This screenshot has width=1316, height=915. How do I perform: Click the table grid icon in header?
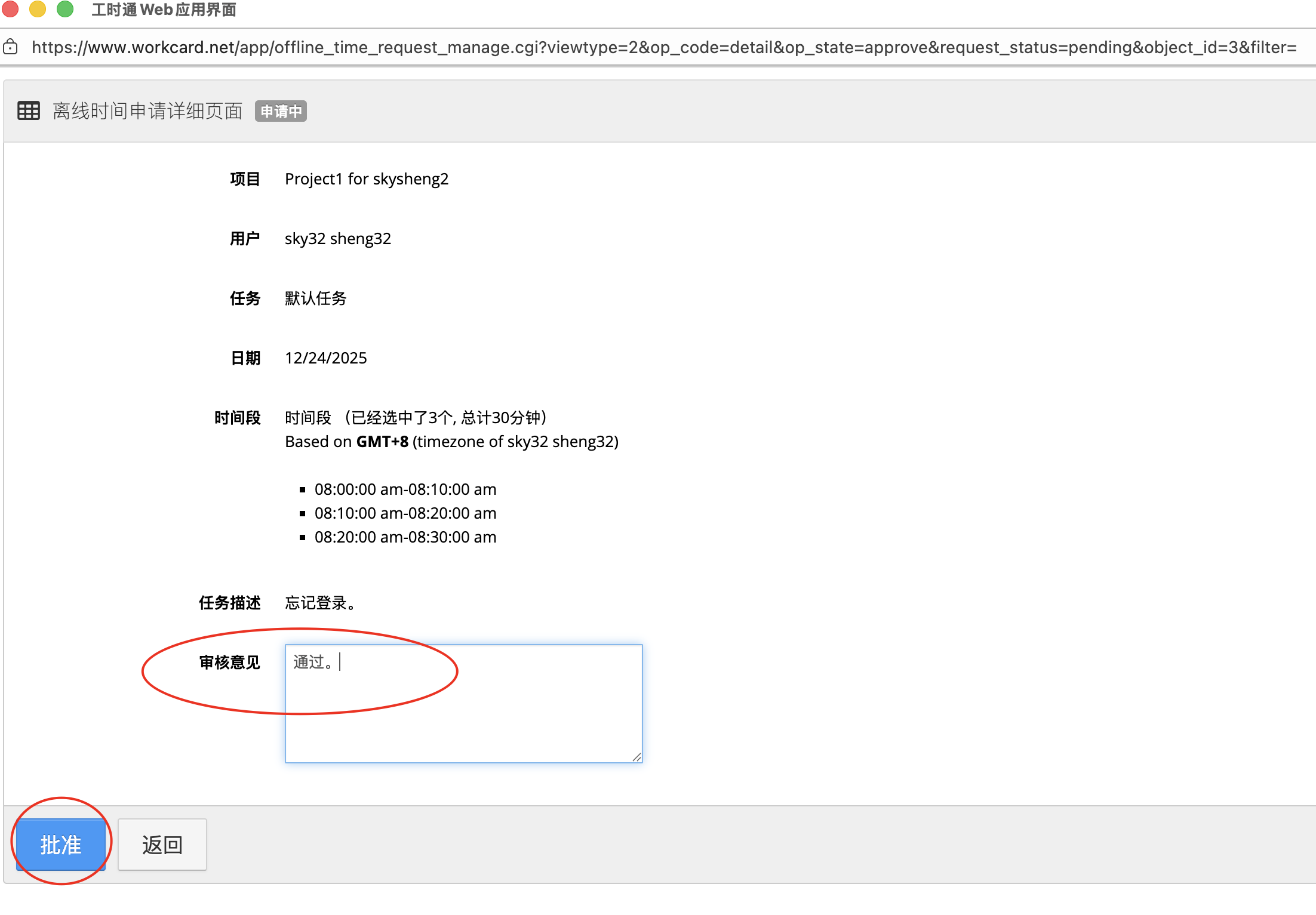click(x=29, y=111)
